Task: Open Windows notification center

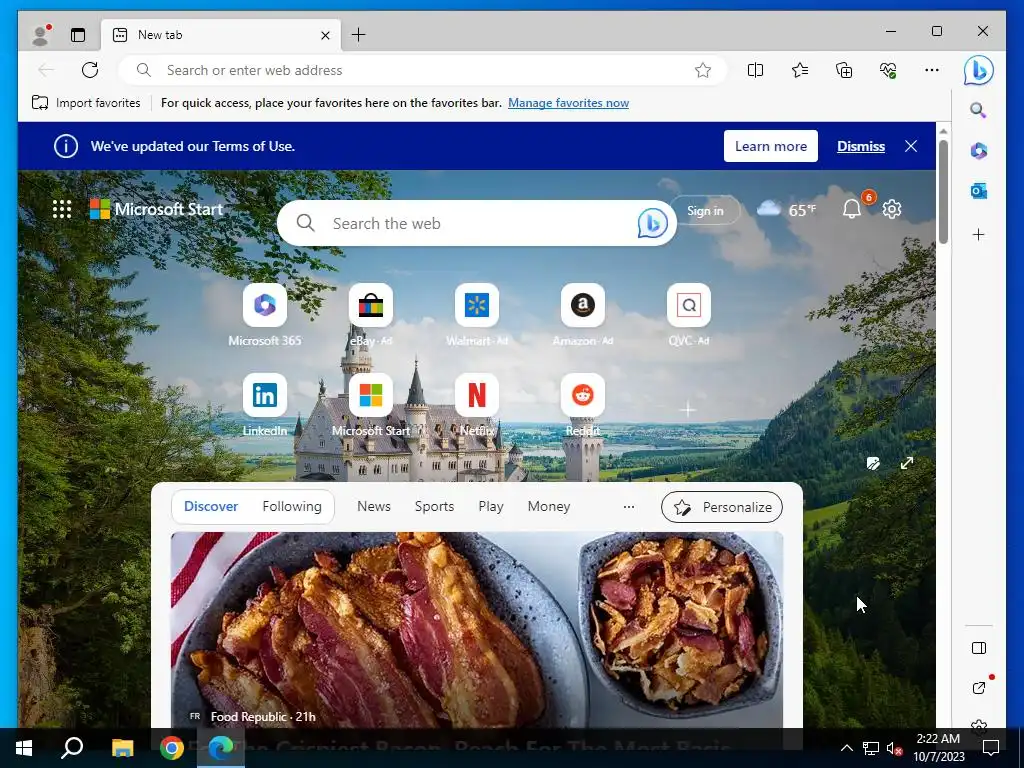Action: point(991,748)
